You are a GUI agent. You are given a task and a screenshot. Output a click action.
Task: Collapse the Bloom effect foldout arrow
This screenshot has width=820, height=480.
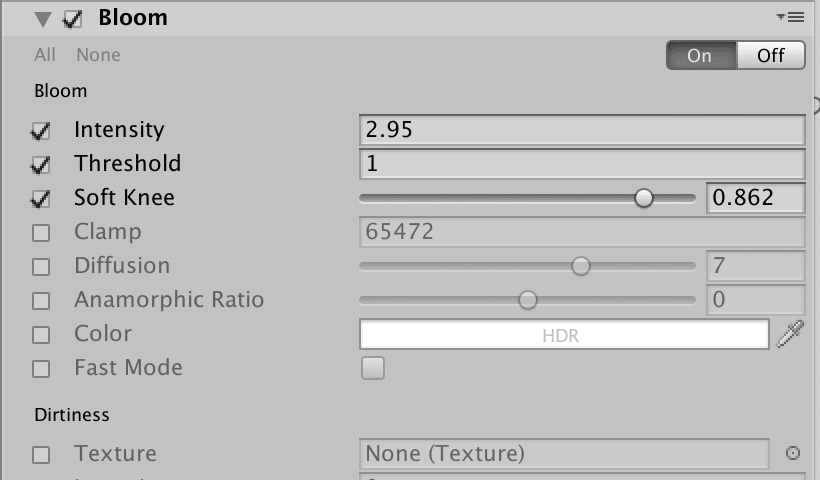pos(42,19)
